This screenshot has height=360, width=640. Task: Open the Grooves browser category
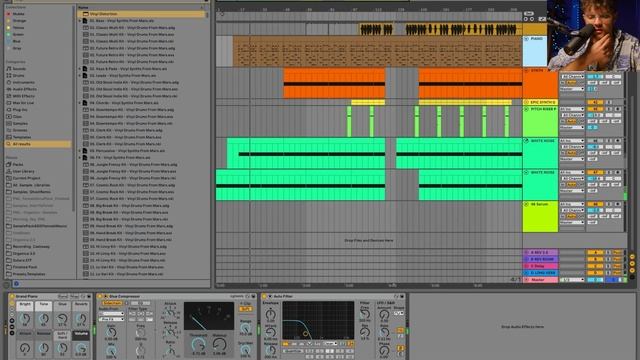pyautogui.click(x=20, y=130)
